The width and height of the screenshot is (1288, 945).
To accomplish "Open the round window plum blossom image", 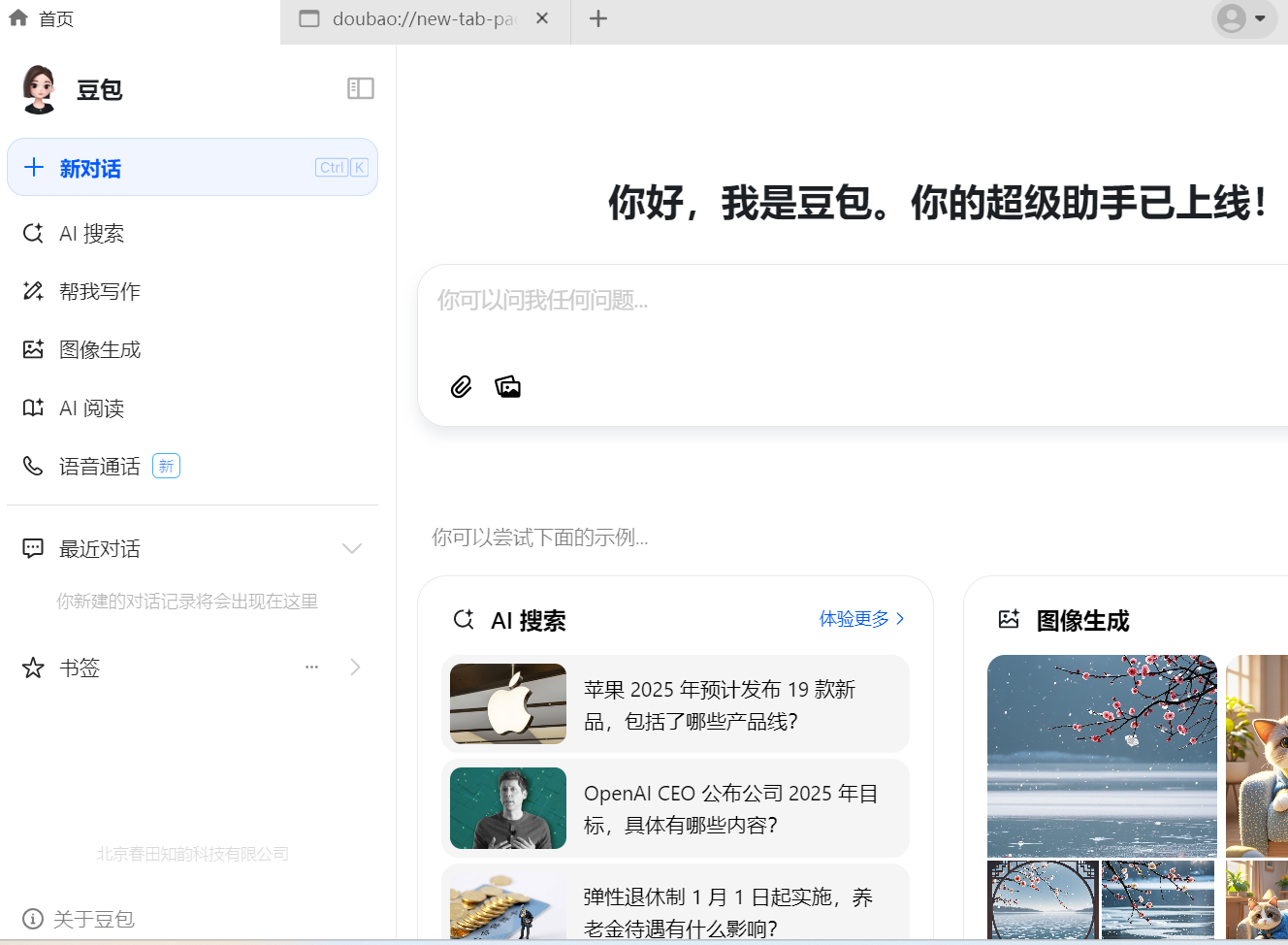I will [1043, 899].
